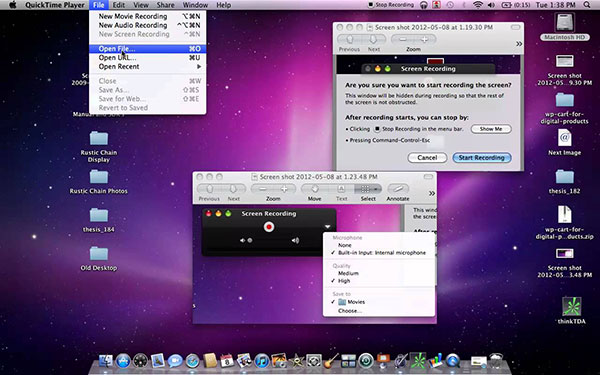Show toolbar overflow chevrons in 1.19.30 PM window
The width and height of the screenshot is (600, 375).
519,44
